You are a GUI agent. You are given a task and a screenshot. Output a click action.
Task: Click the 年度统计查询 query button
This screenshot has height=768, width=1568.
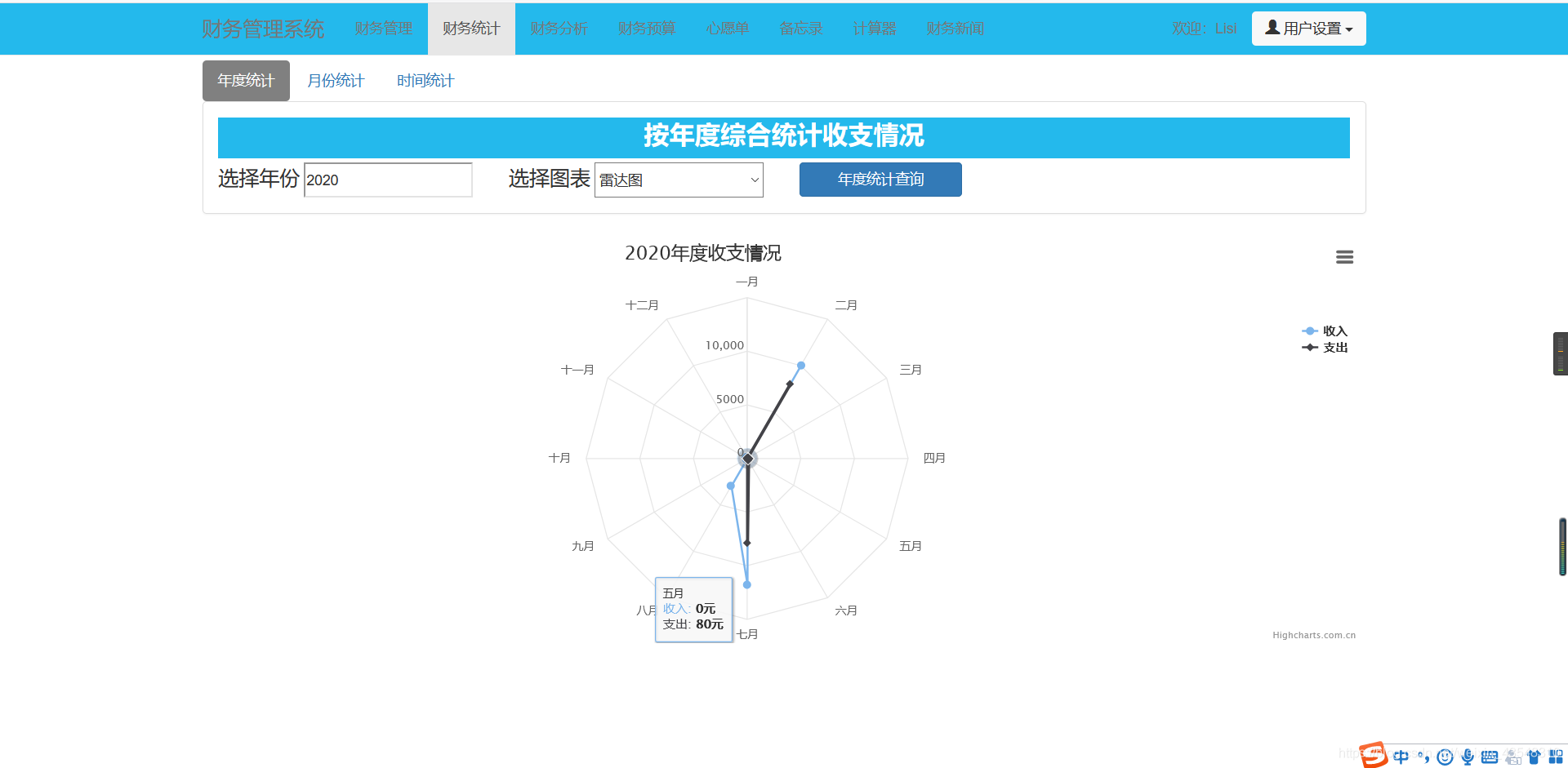pos(880,180)
